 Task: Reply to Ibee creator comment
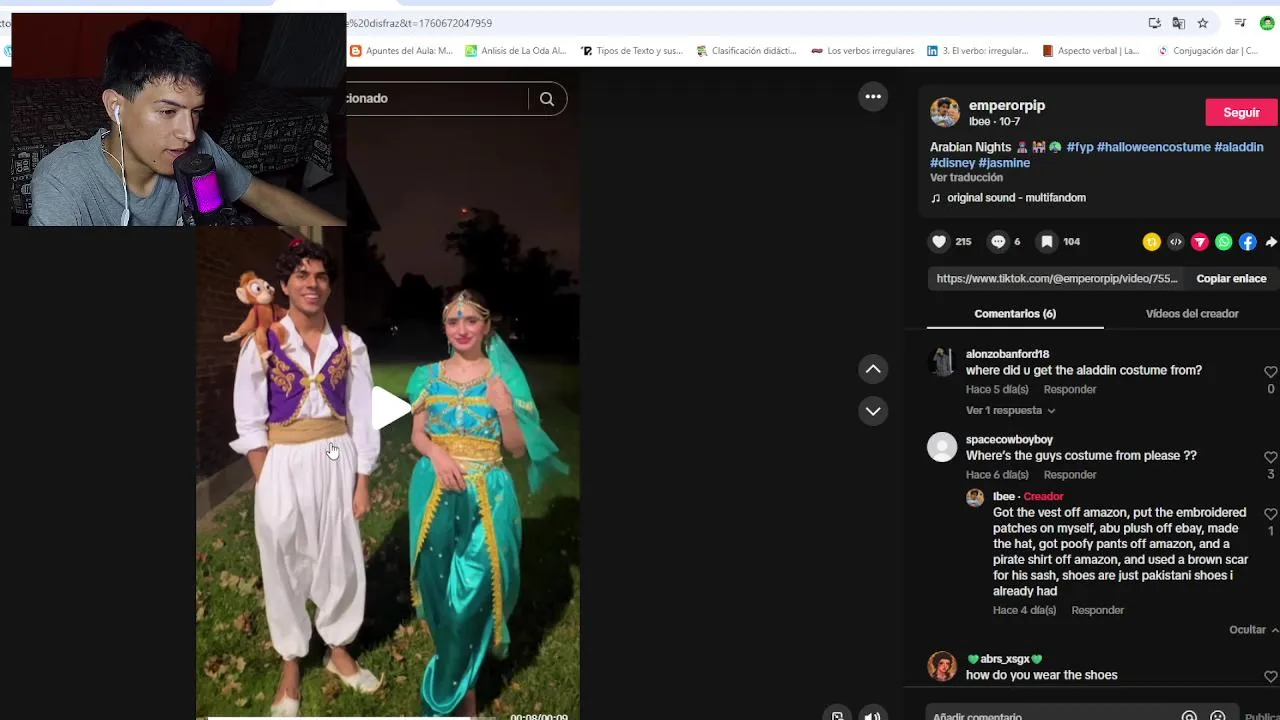pos(1097,610)
